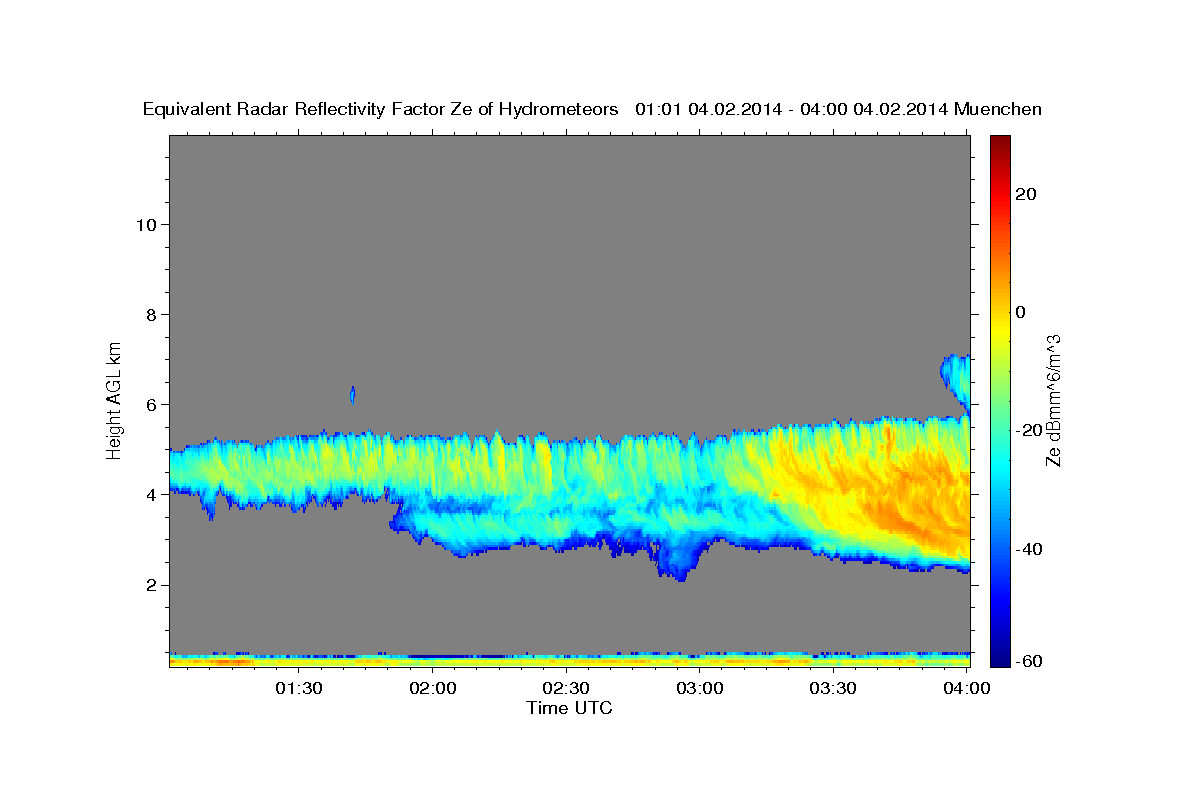Screen dimensions: 1200x800
Task: Click the yellow section of the colorbar
Action: [x=1000, y=330]
